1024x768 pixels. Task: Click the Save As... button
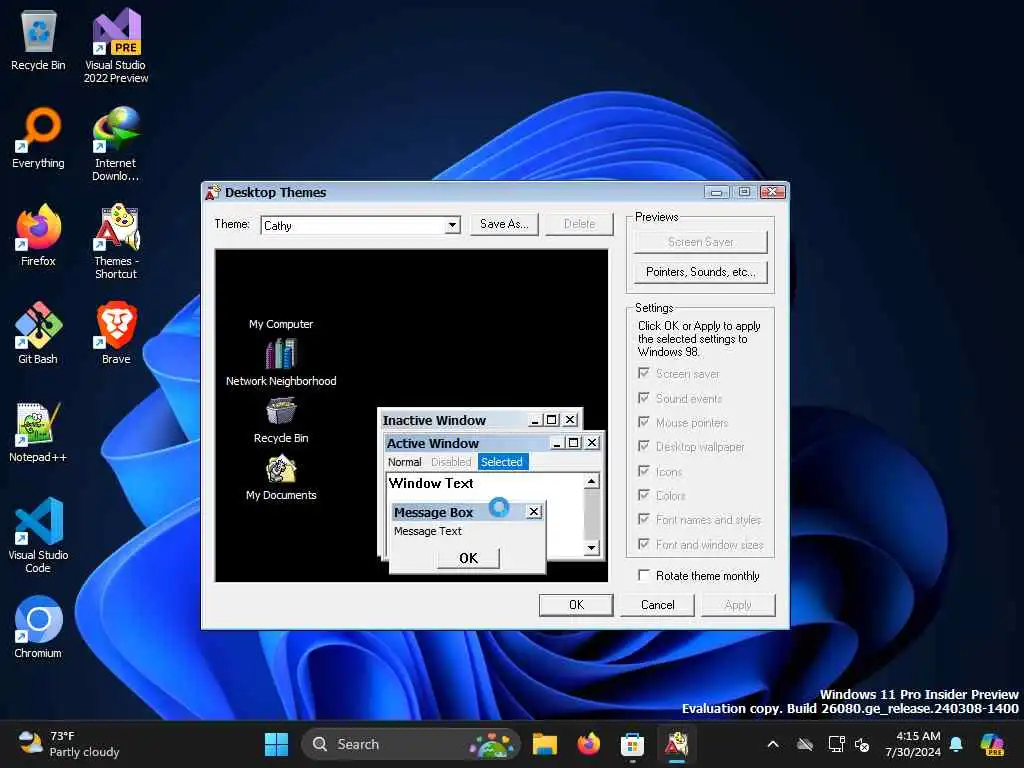504,224
